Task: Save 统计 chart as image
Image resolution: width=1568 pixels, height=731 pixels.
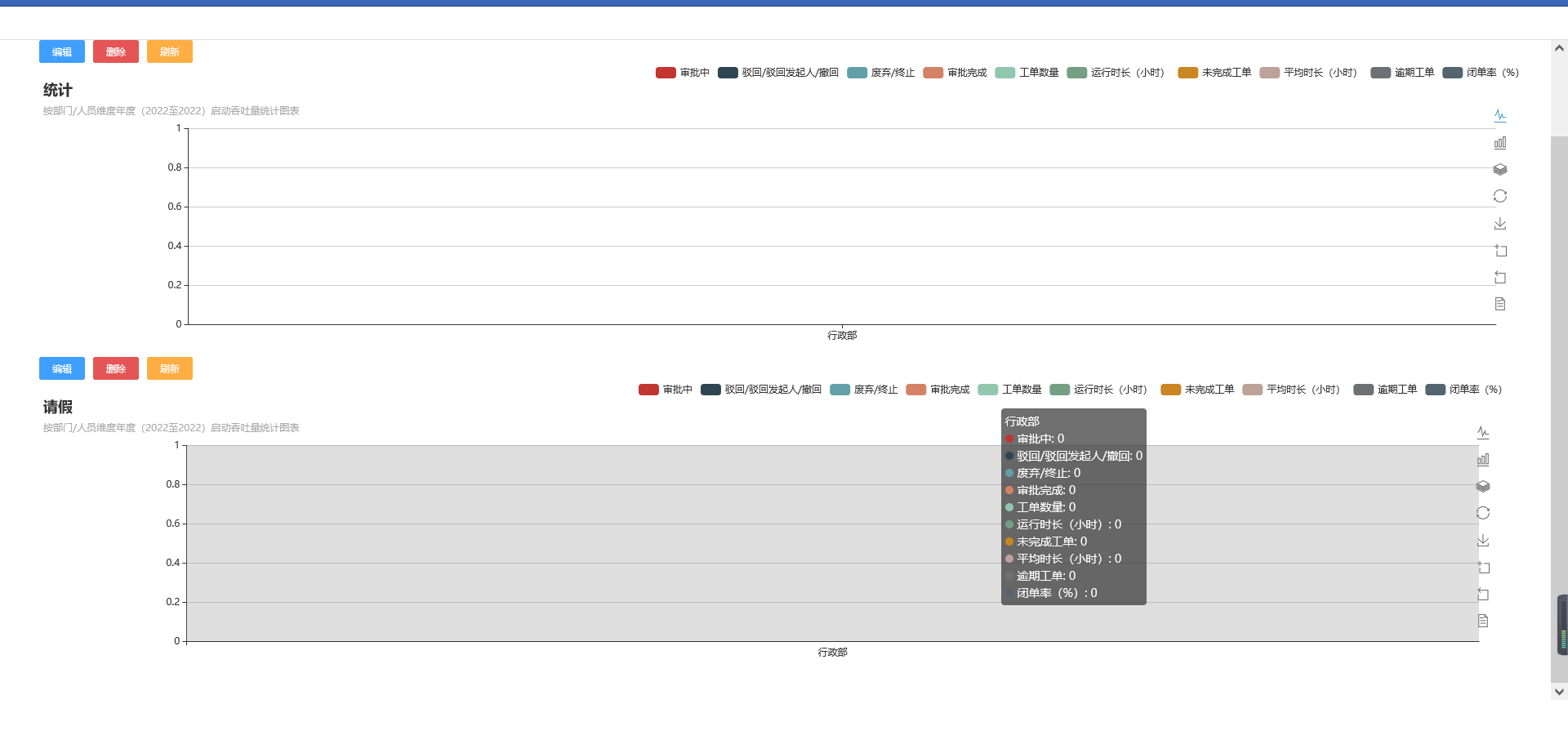Action: point(1500,223)
